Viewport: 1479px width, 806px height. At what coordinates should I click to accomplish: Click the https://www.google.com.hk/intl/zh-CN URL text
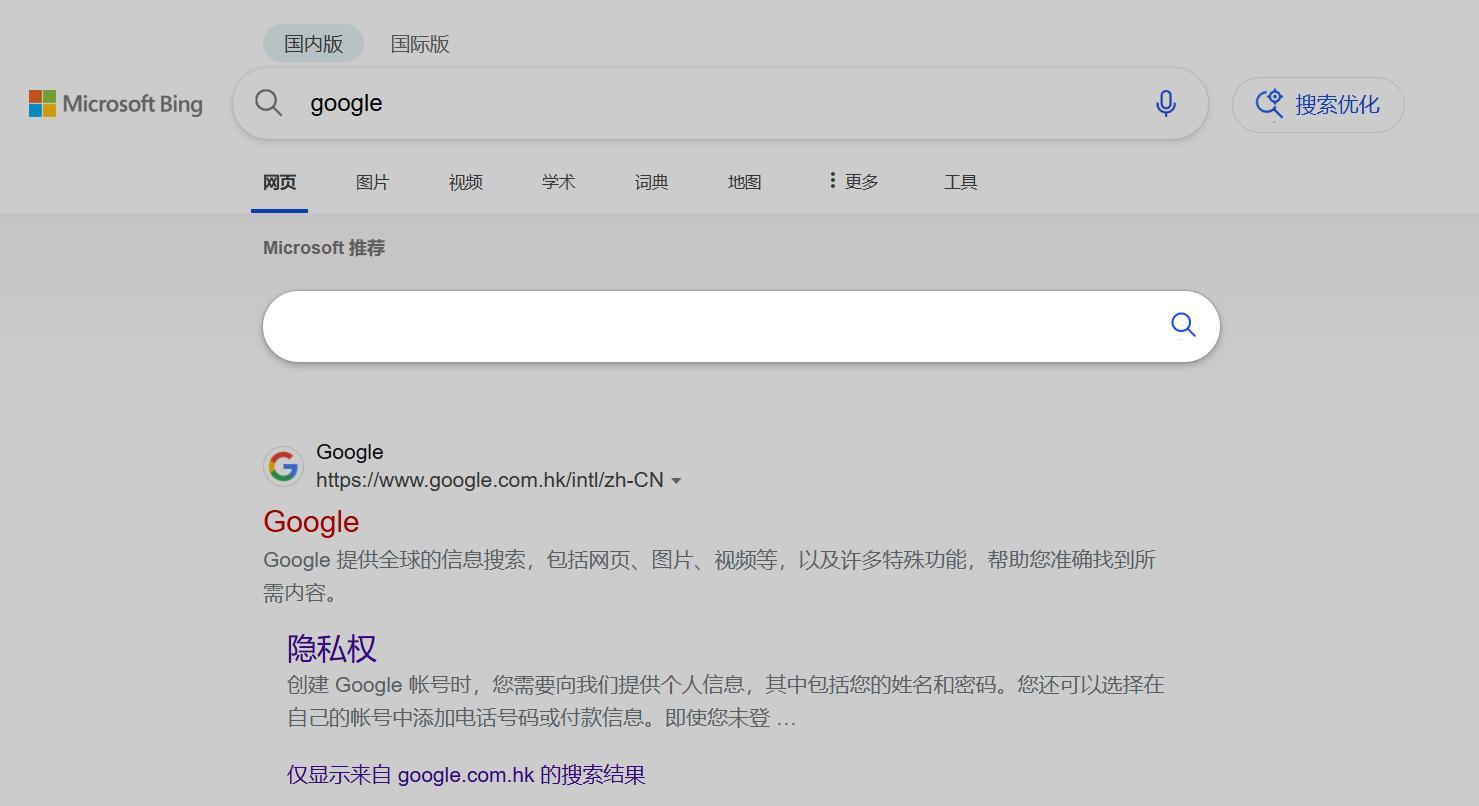click(x=490, y=480)
